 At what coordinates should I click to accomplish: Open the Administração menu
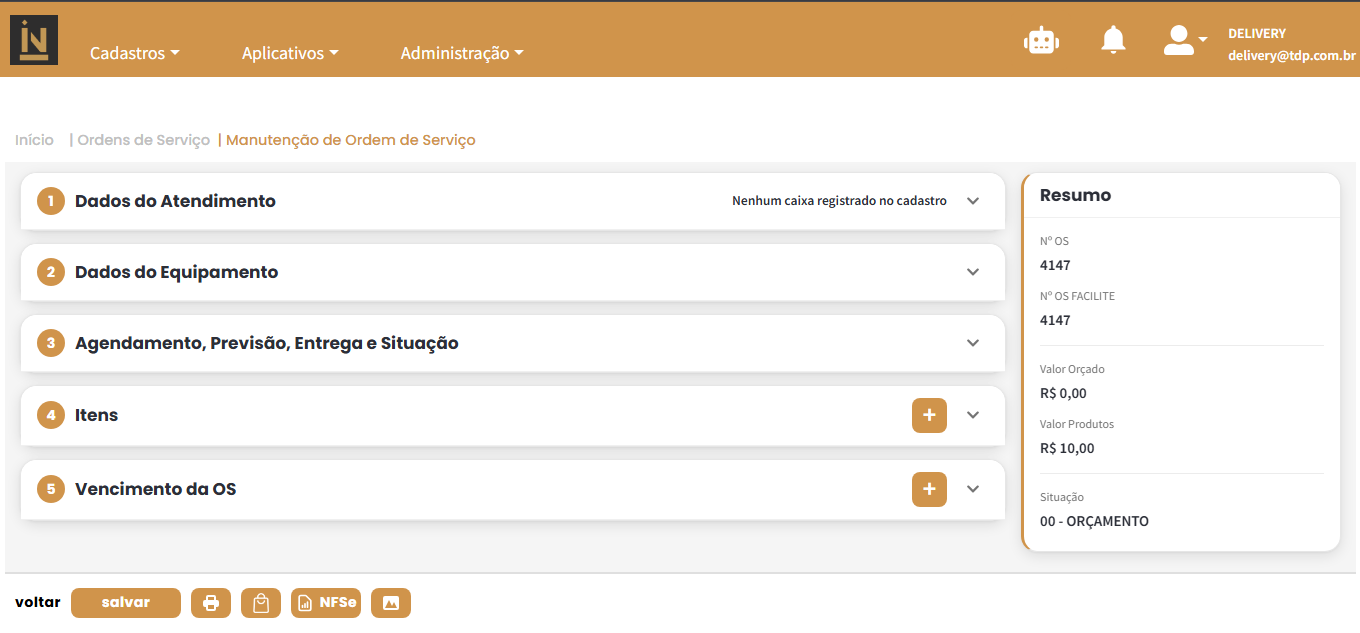(462, 53)
